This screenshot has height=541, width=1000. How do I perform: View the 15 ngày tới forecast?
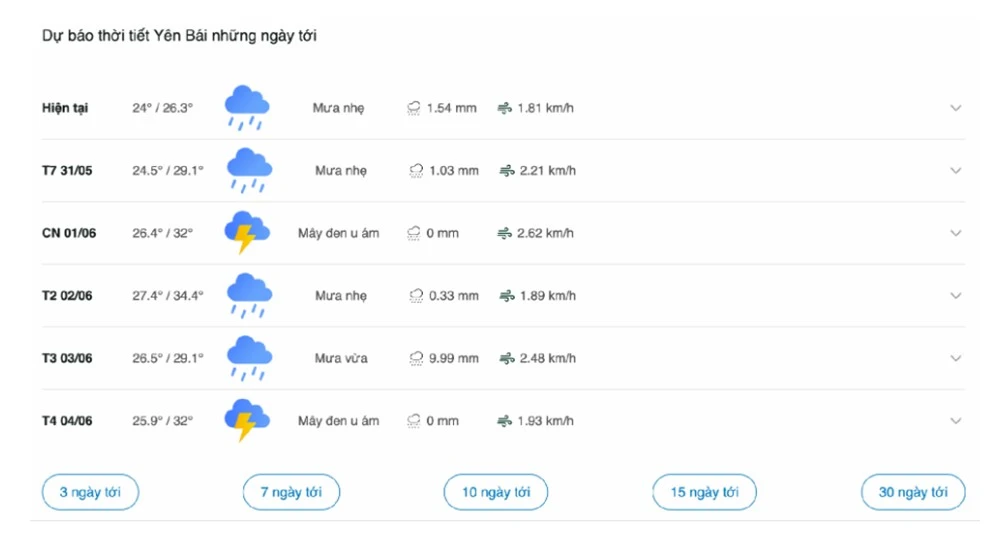point(704,492)
